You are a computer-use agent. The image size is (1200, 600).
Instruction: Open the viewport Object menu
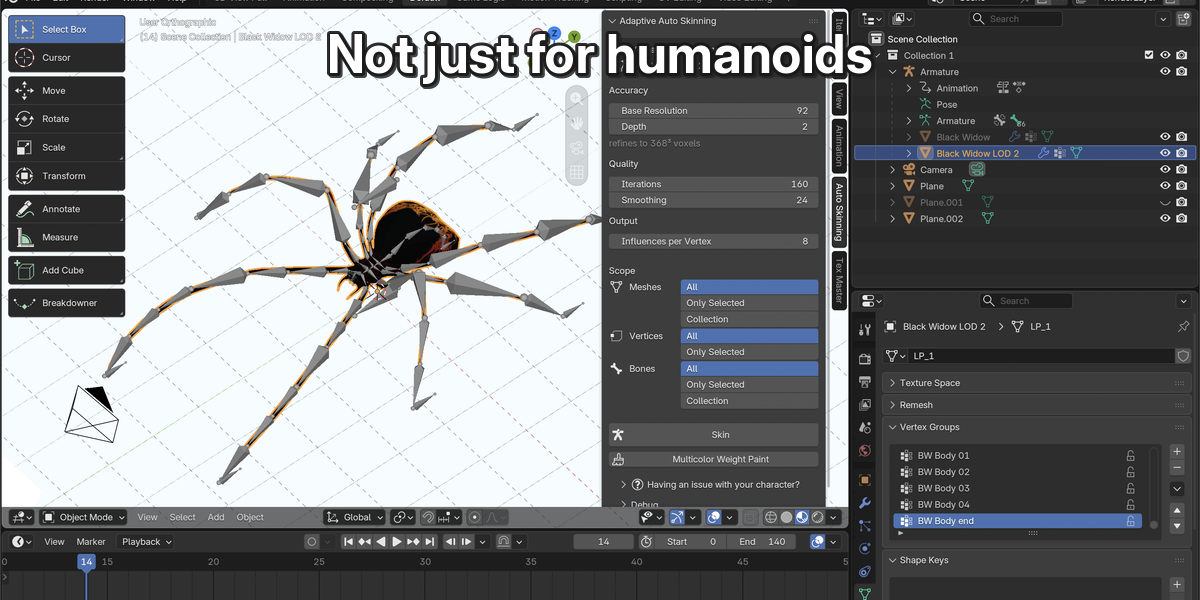[250, 517]
